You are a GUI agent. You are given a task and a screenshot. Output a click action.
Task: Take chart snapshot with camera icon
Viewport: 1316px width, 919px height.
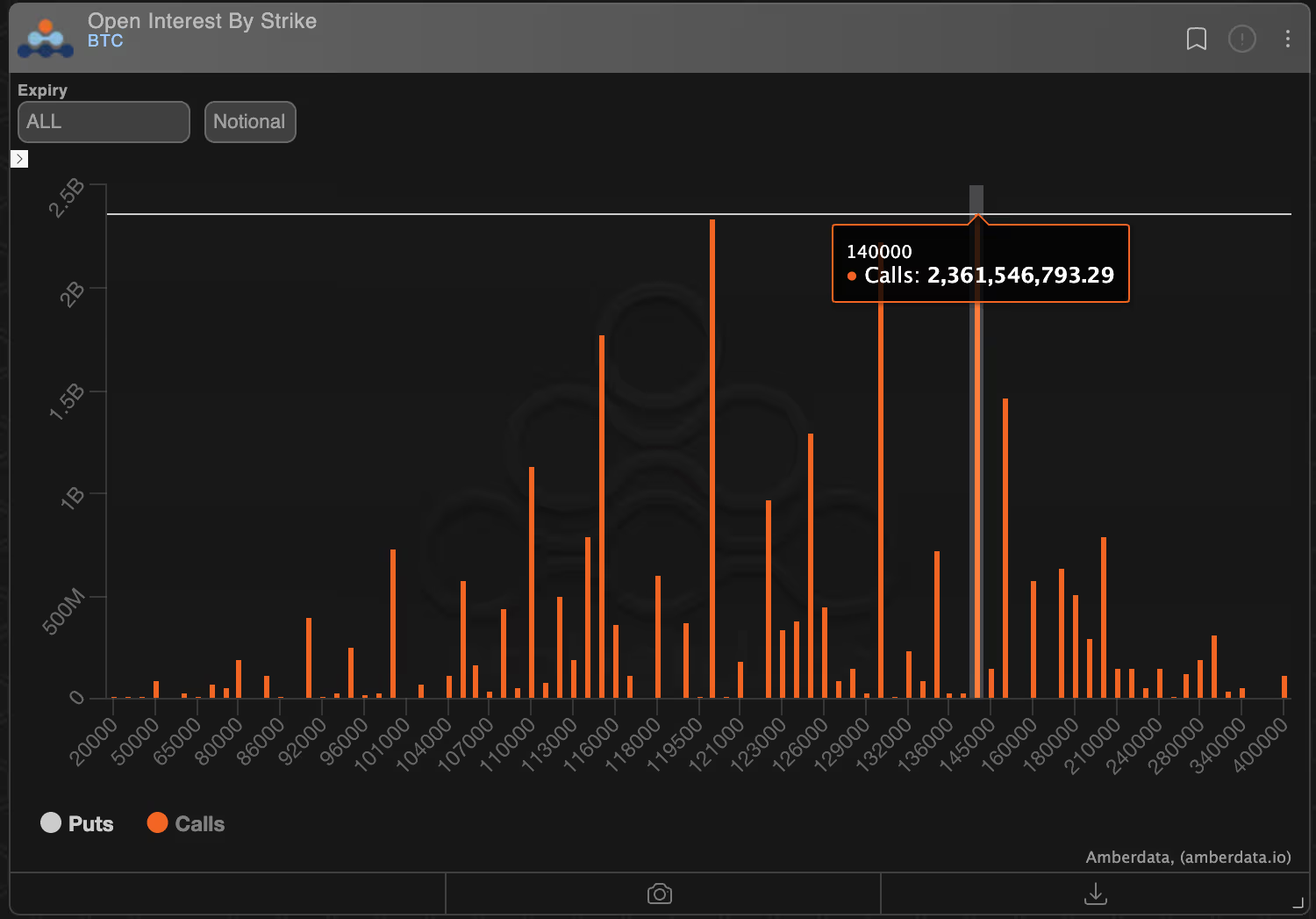660,894
